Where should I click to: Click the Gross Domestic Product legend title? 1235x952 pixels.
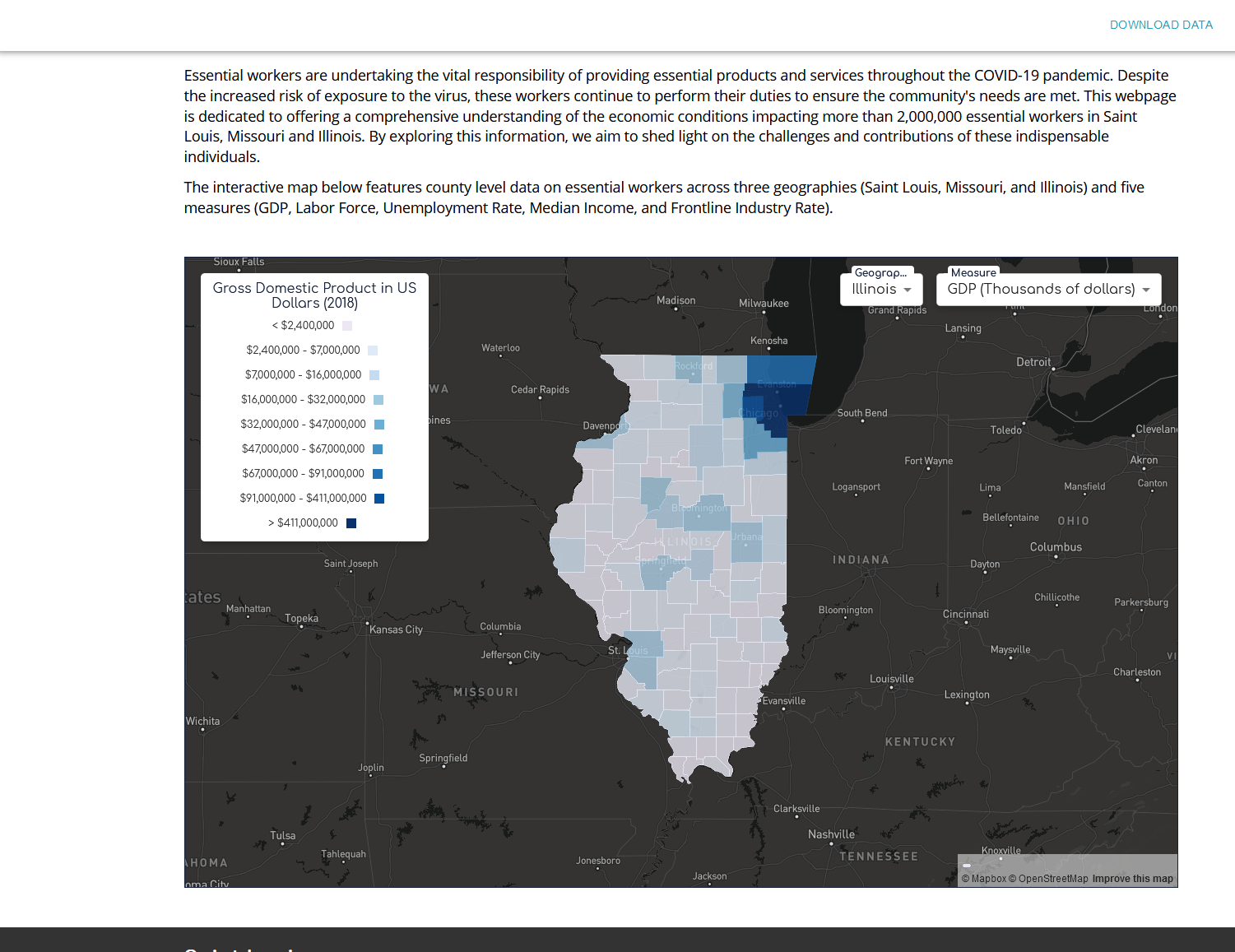point(314,295)
